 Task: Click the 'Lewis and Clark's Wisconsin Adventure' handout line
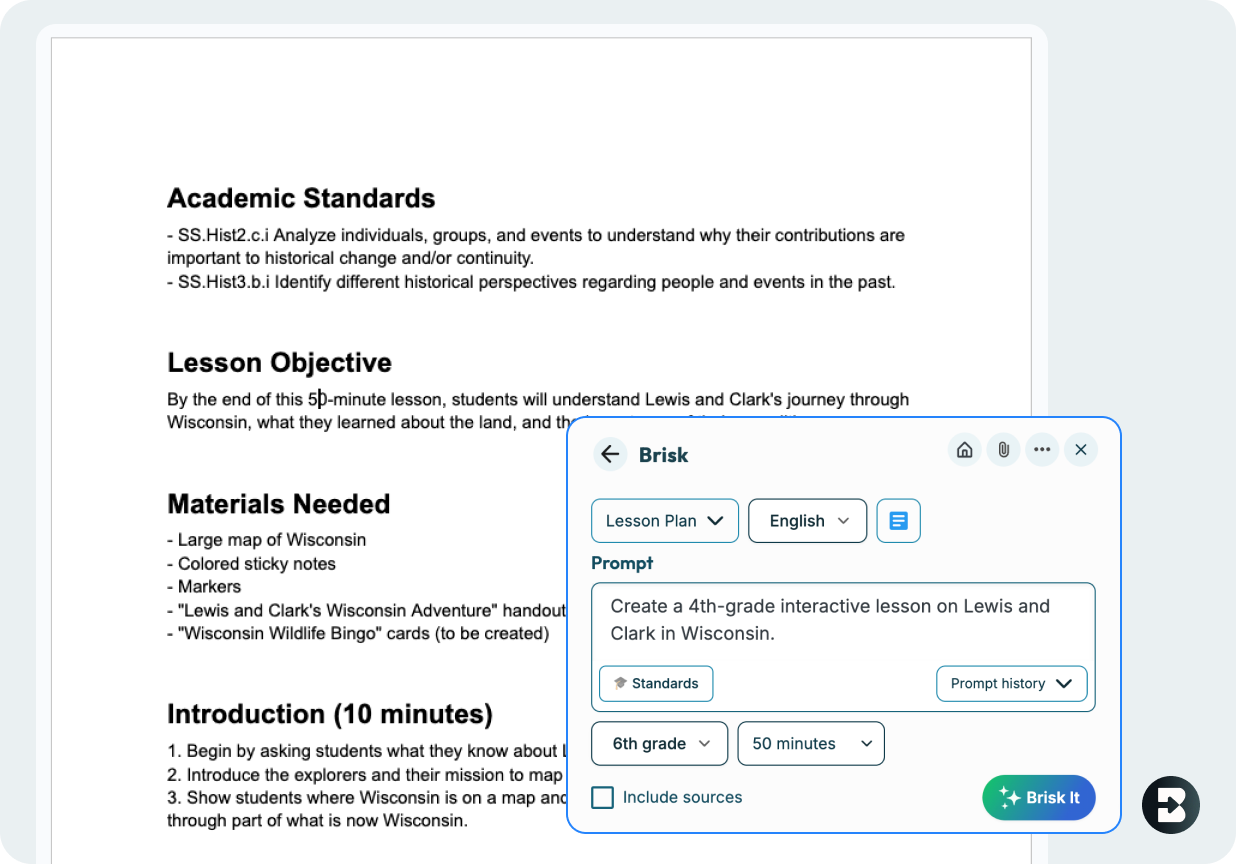pos(366,610)
